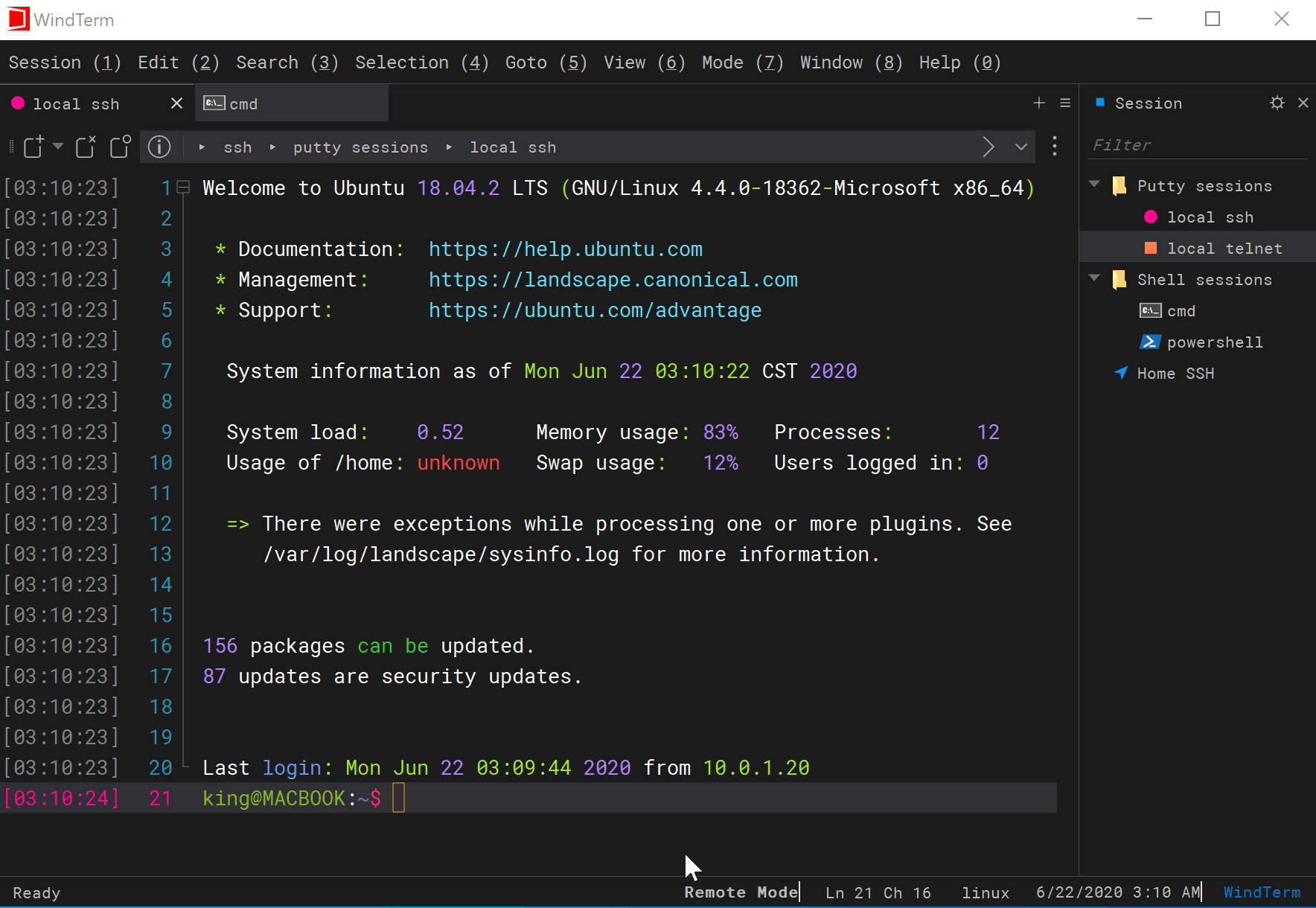Viewport: 1316px width, 908px height.
Task: Open the https://help.ubuntu.com link
Action: (x=566, y=249)
